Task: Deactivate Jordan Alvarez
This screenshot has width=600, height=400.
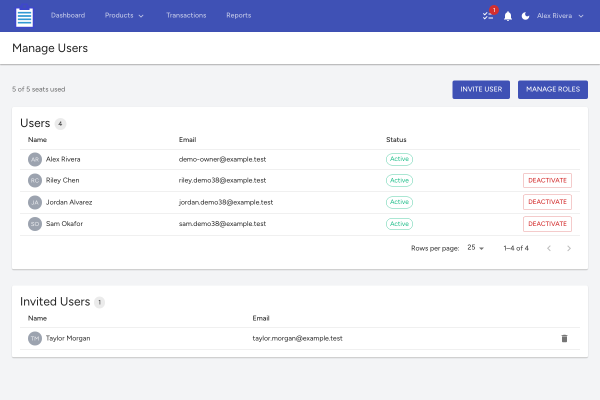Action: point(547,202)
